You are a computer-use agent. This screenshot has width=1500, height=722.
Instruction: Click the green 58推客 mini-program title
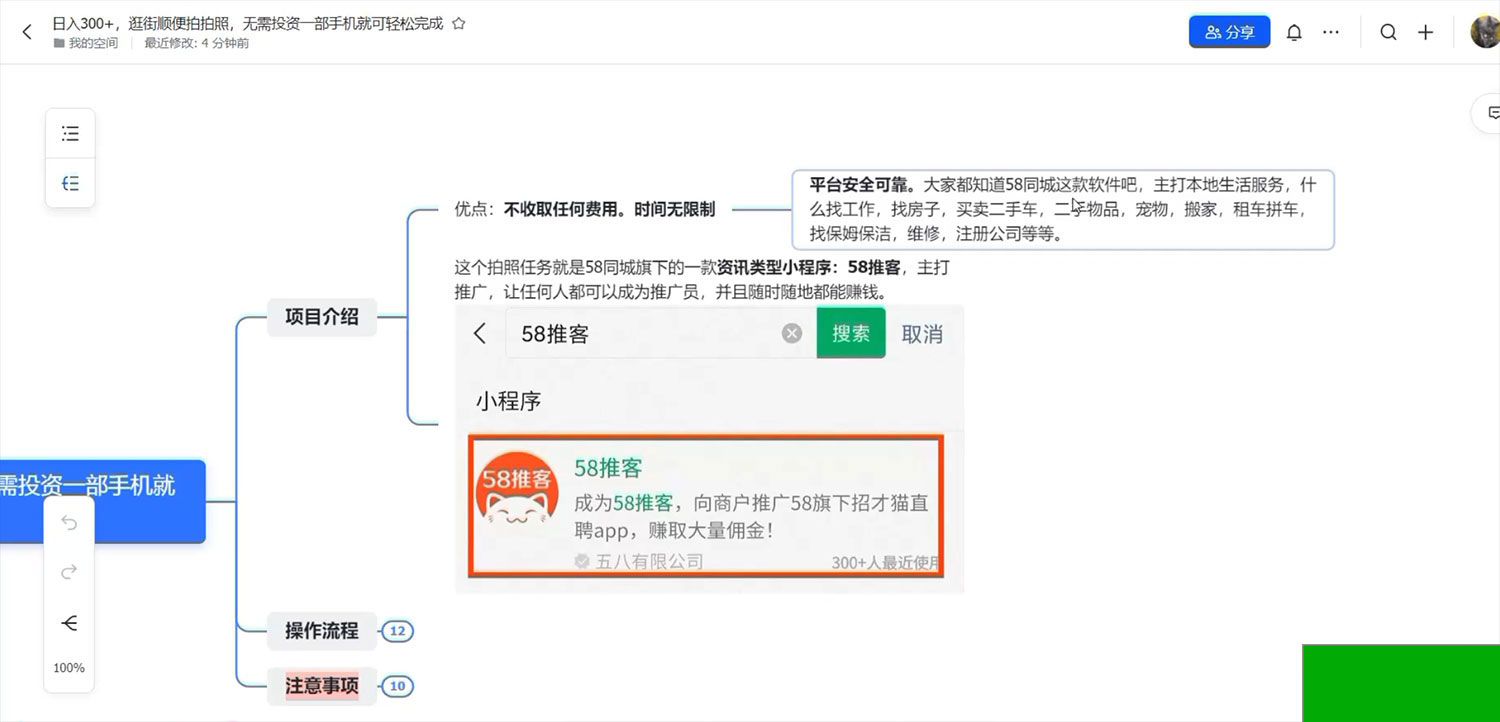pos(608,467)
